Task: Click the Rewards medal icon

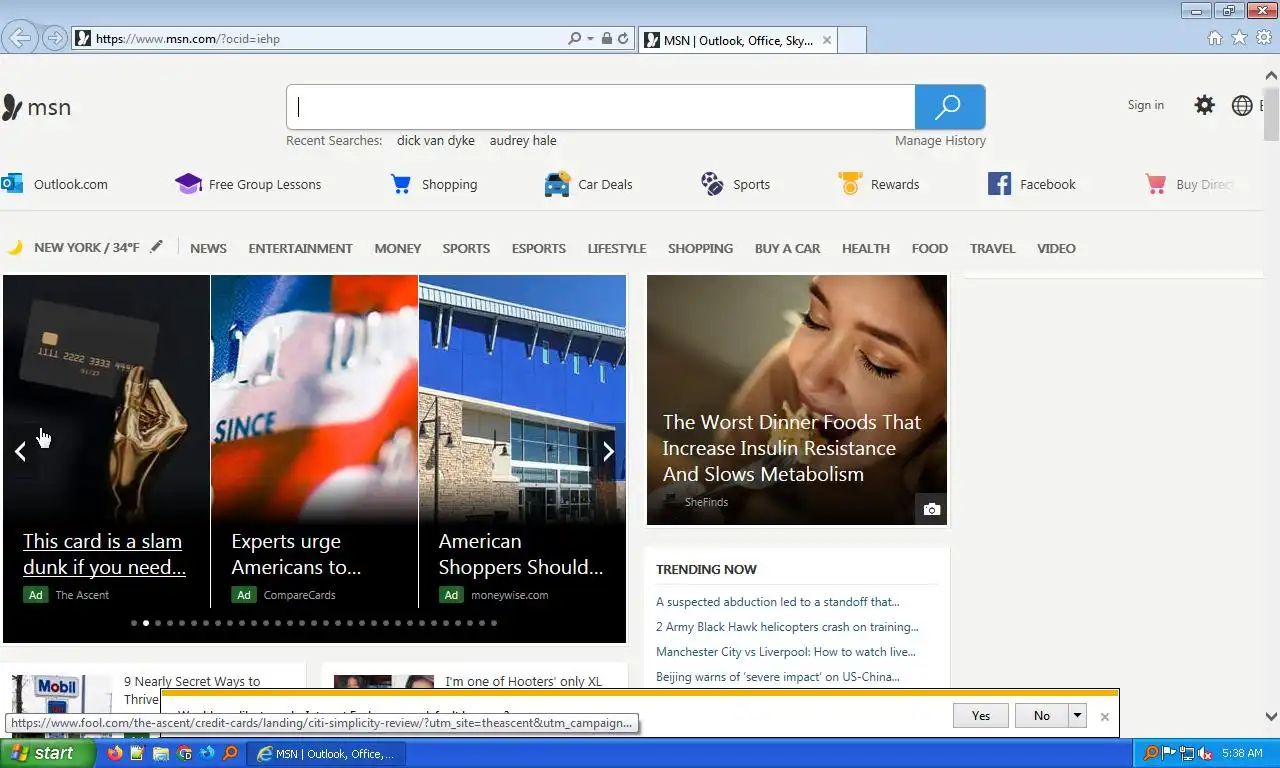Action: [x=850, y=184]
